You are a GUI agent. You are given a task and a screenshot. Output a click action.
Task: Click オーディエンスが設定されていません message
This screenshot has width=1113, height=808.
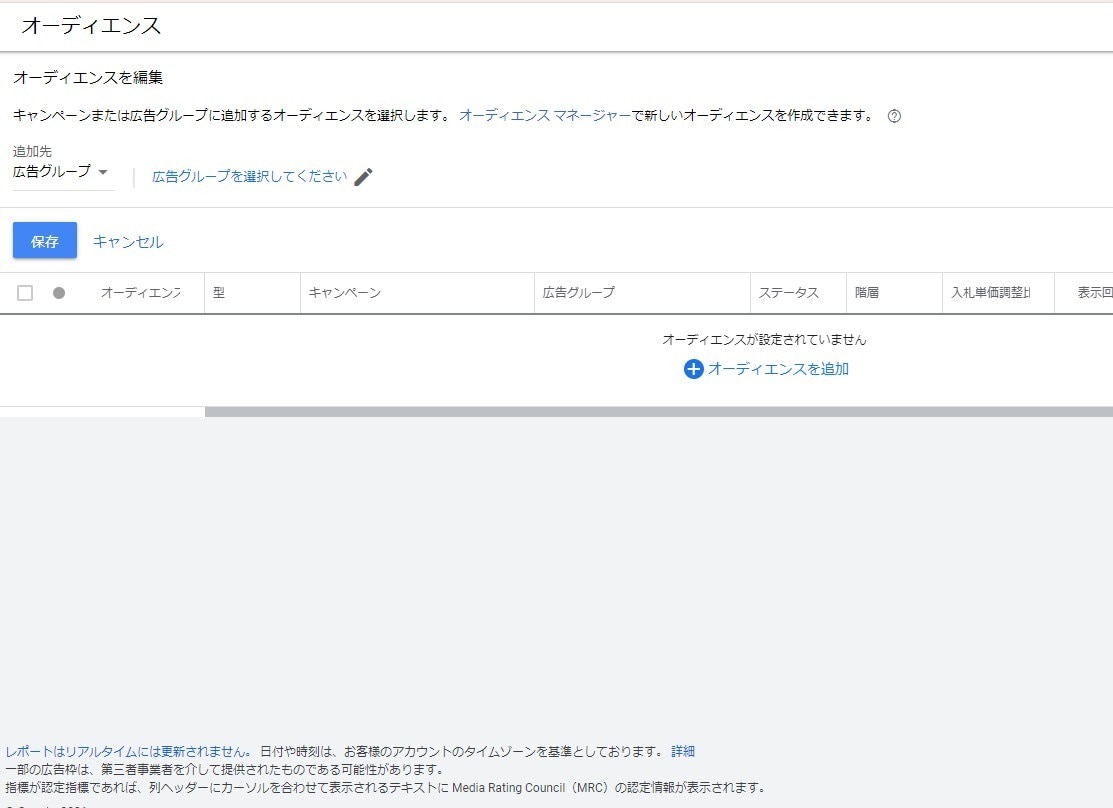click(764, 339)
